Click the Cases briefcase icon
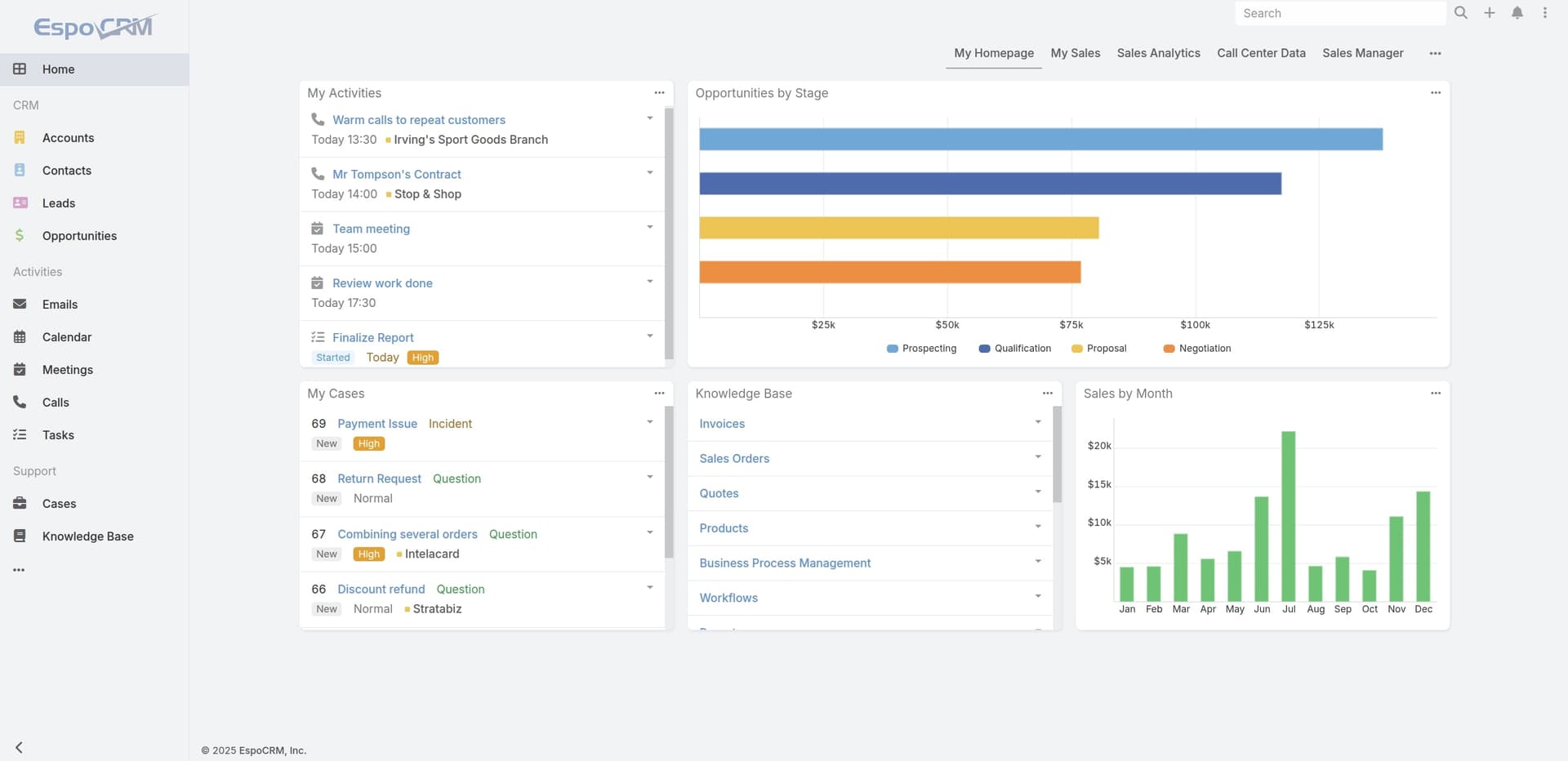Viewport: 1568px width, 761px height. 20,504
